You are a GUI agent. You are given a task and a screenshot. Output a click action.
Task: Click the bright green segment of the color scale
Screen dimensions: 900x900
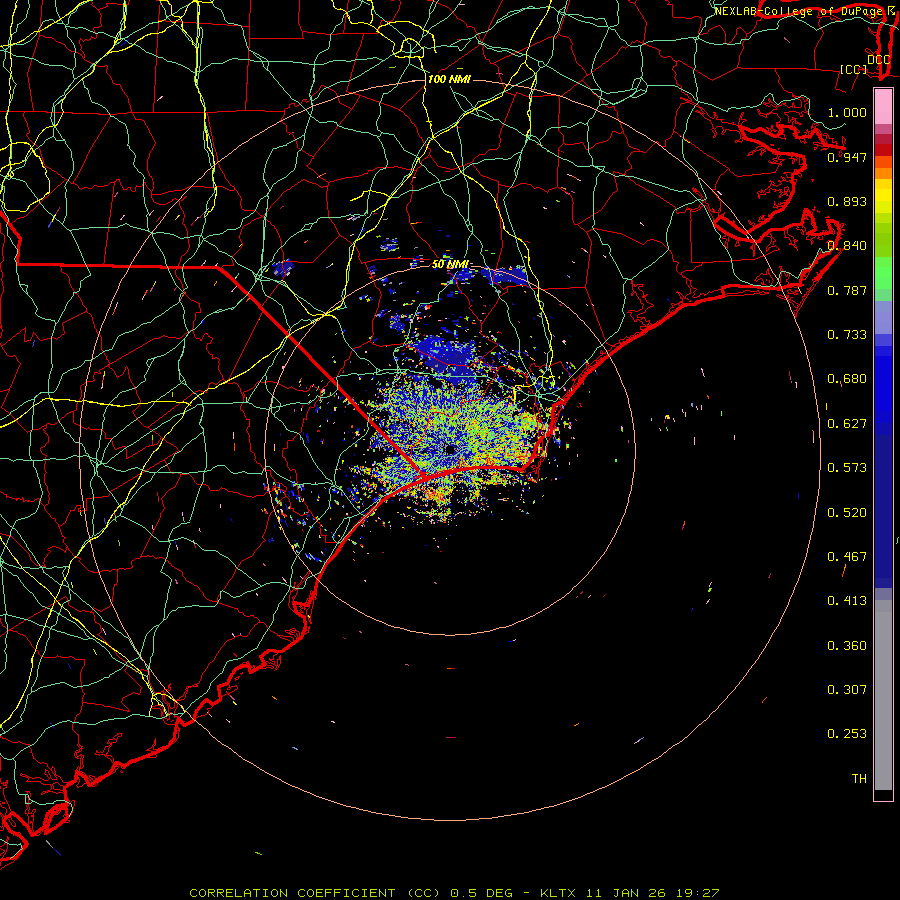[x=883, y=273]
